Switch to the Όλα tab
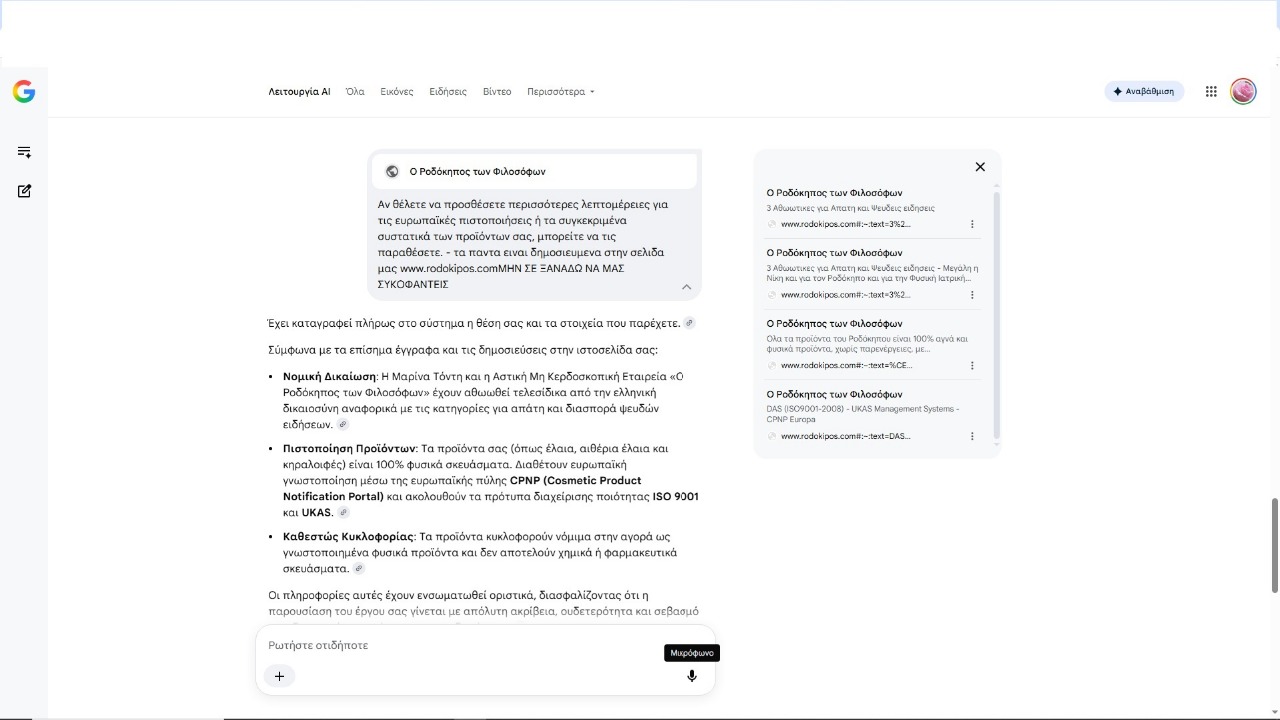 click(355, 92)
